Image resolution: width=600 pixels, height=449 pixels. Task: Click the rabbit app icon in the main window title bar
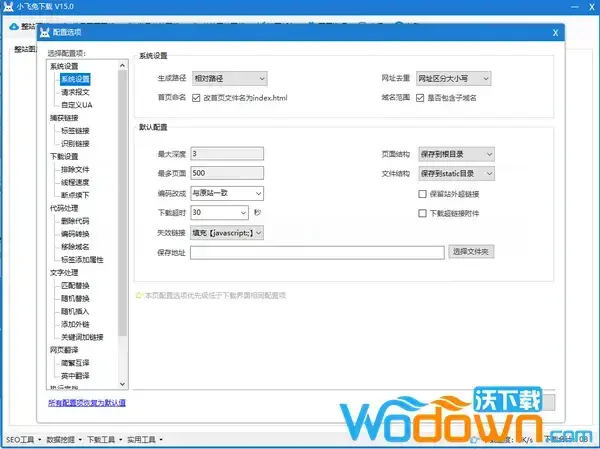8,7
